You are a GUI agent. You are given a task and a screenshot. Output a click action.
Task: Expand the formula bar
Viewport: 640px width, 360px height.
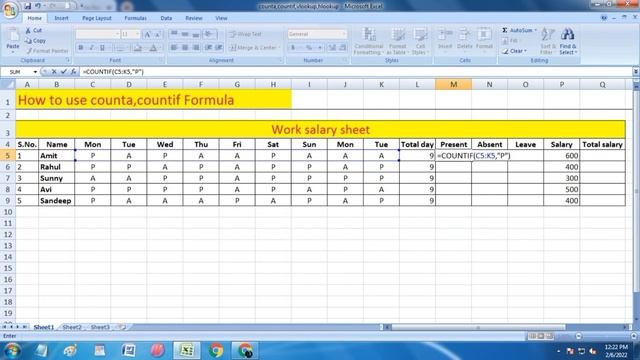point(636,72)
